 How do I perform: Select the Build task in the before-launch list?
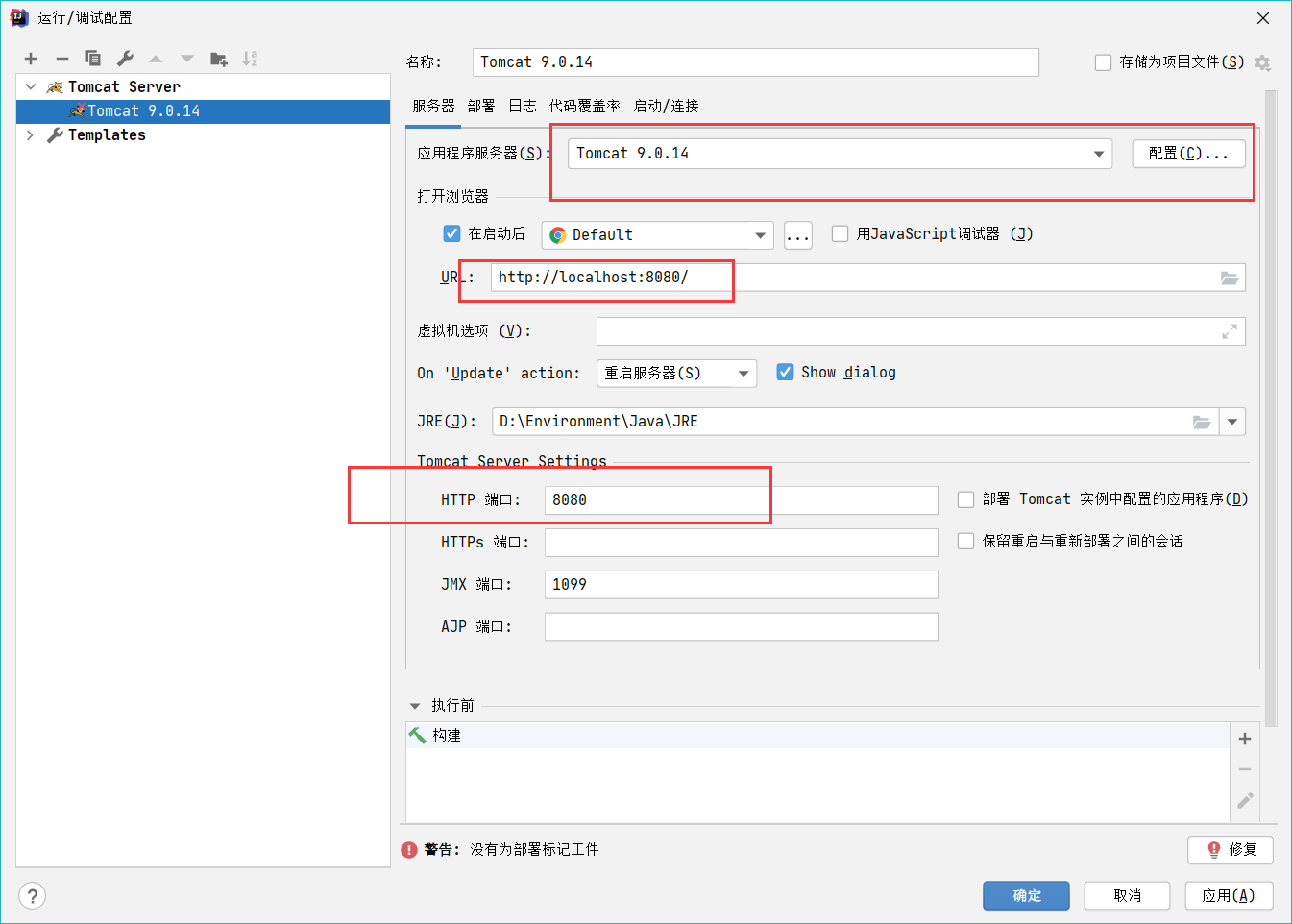tap(817, 736)
